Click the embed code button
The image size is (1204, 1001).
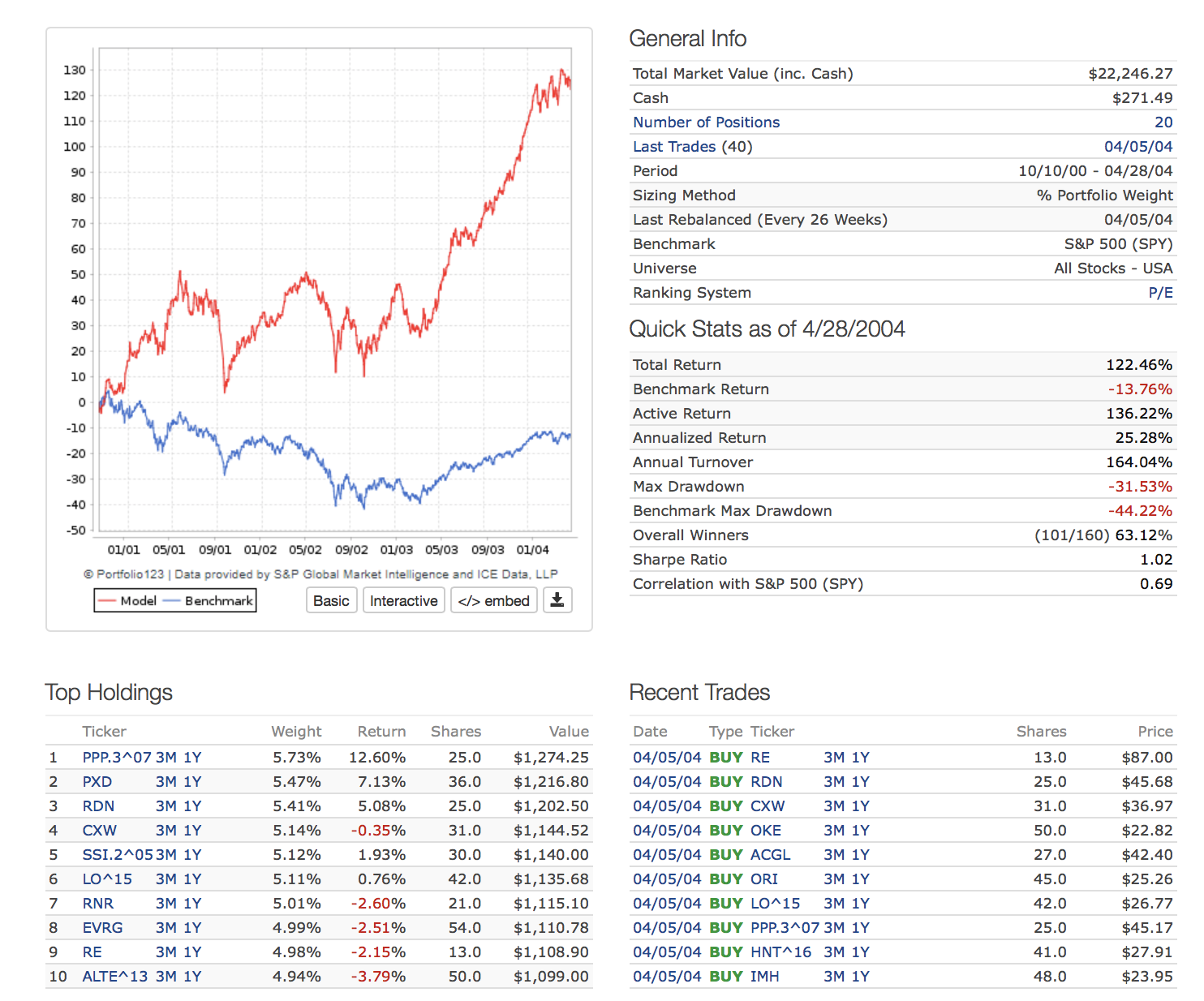pyautogui.click(x=493, y=600)
